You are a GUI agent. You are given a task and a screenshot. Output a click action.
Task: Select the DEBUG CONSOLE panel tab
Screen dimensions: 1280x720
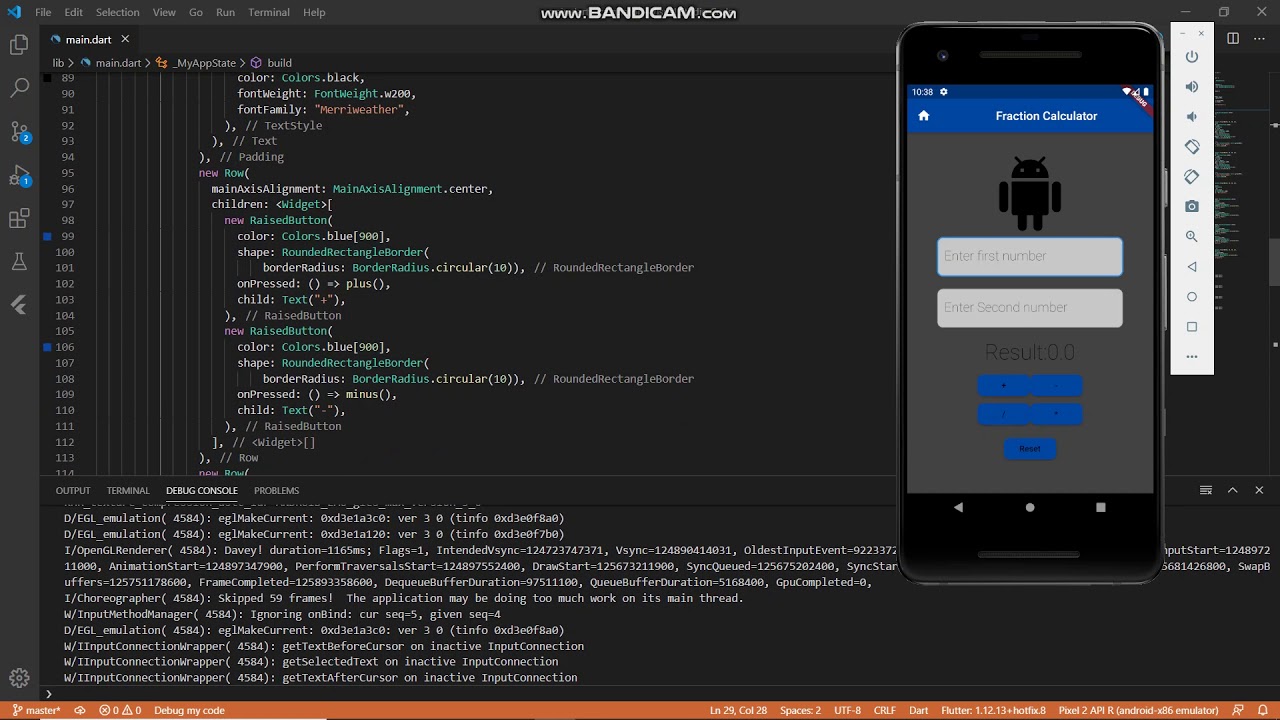coord(202,491)
